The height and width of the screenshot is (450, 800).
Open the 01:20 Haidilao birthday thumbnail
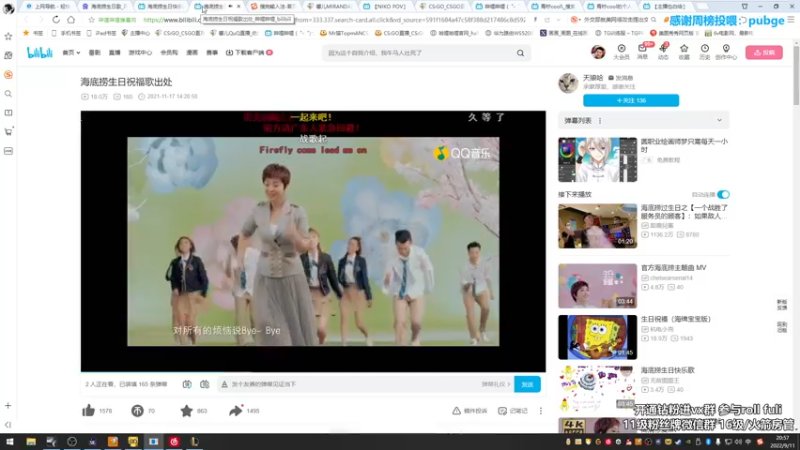(597, 226)
